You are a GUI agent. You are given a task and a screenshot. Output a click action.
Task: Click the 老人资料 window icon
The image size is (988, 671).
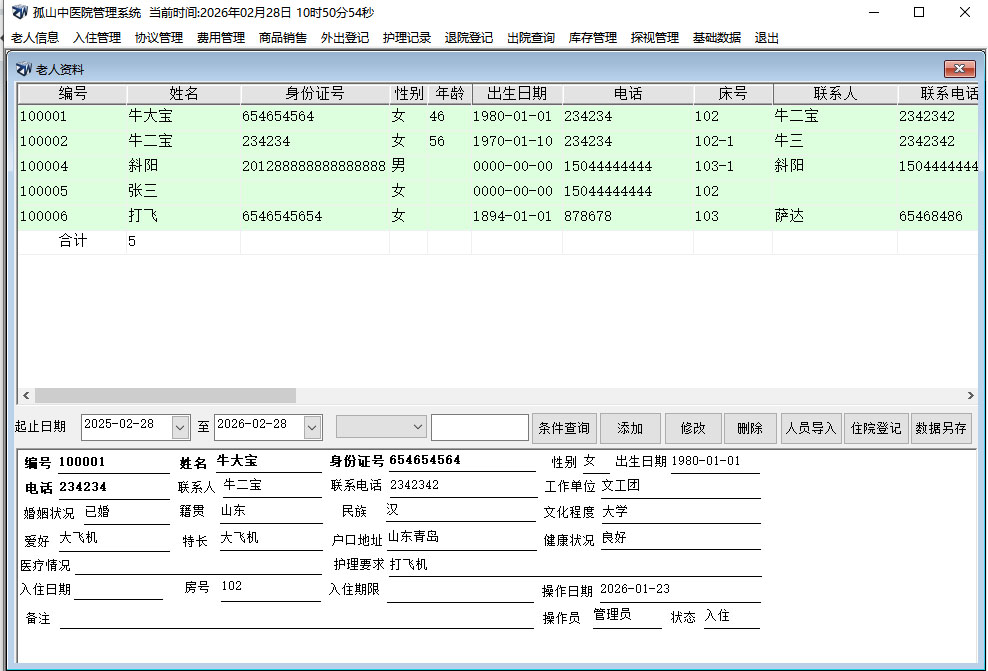[x=24, y=69]
